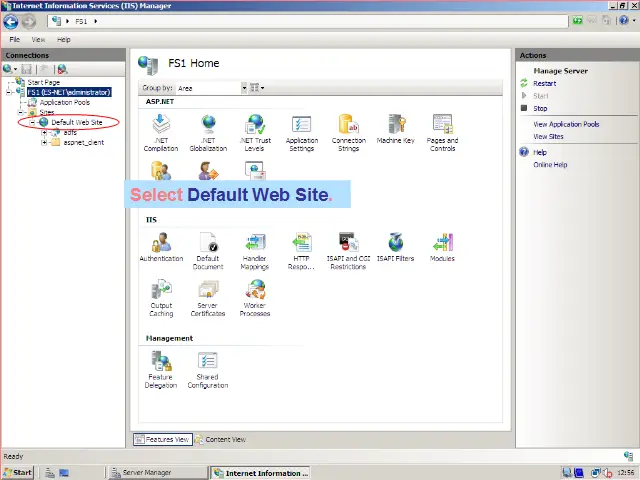Open .NET Trust Levels
This screenshot has width=640, height=480.
255,133
